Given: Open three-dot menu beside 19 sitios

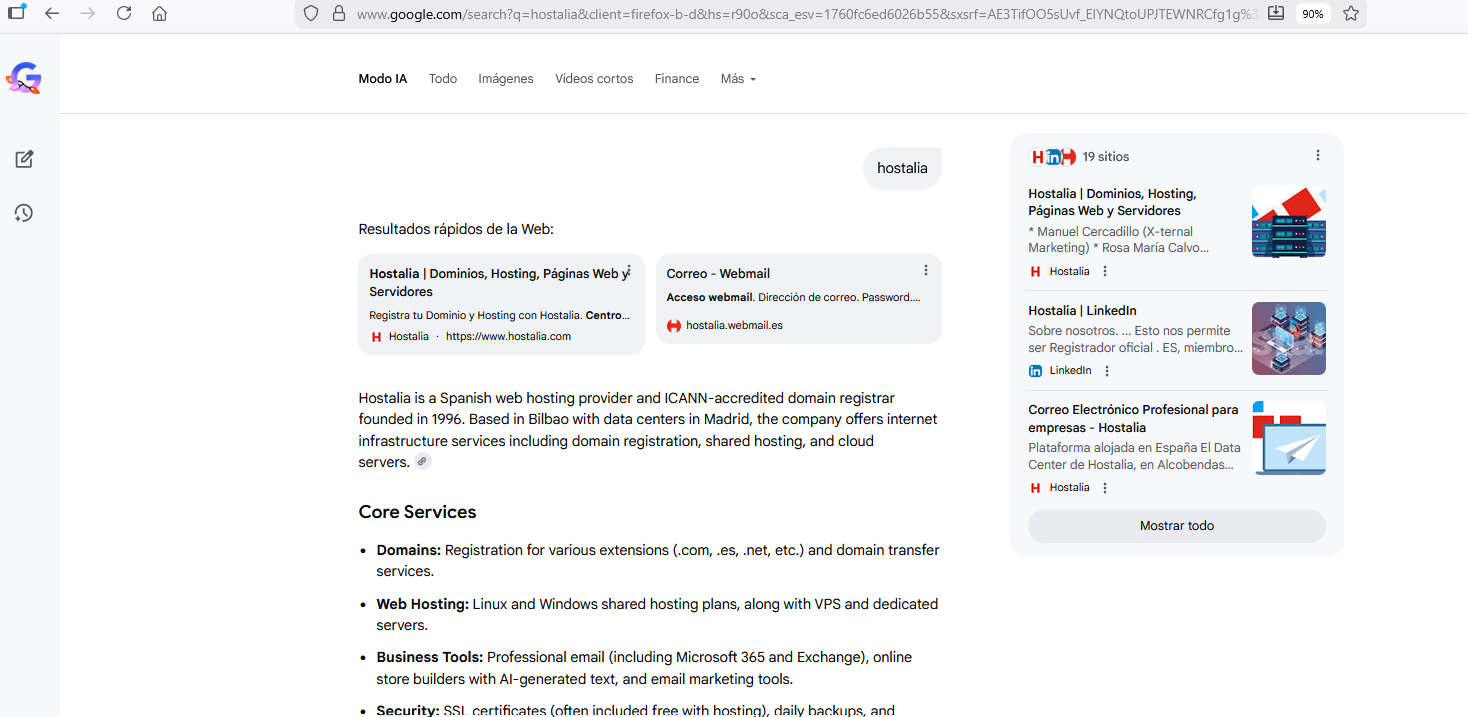Looking at the screenshot, I should pyautogui.click(x=1317, y=156).
